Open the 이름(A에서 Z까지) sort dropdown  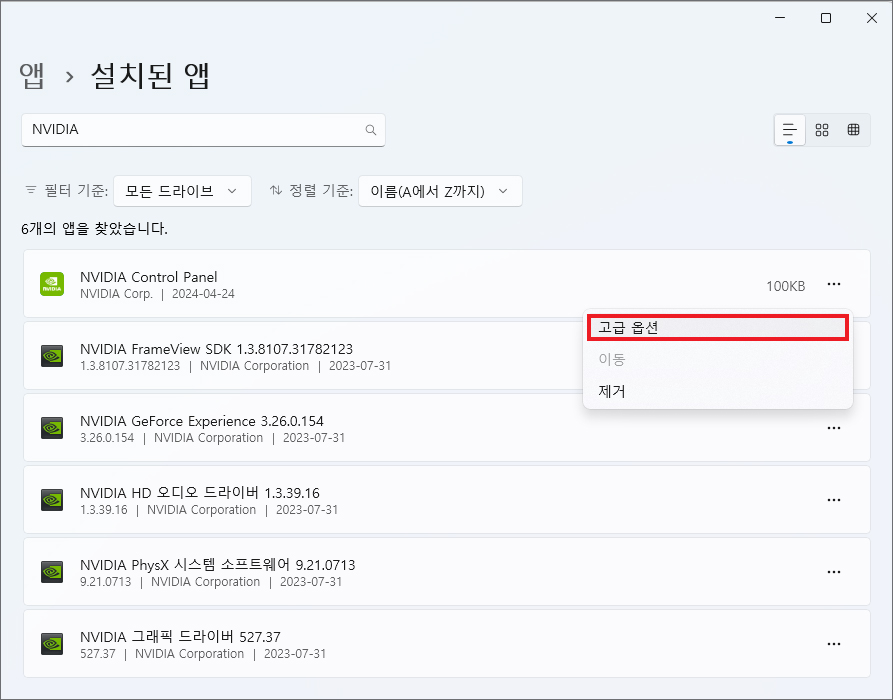pos(440,191)
